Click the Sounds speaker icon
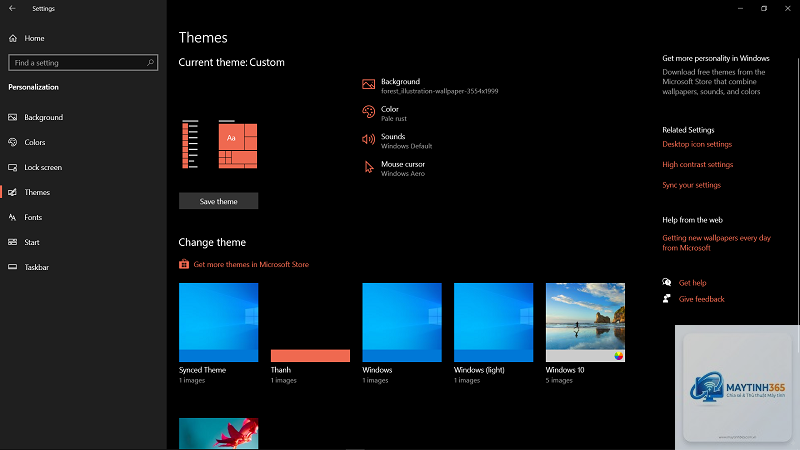 point(368,139)
